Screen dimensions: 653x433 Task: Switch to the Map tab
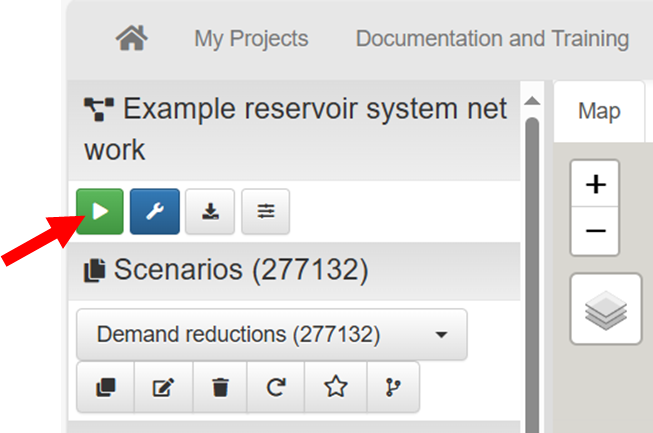[599, 111]
